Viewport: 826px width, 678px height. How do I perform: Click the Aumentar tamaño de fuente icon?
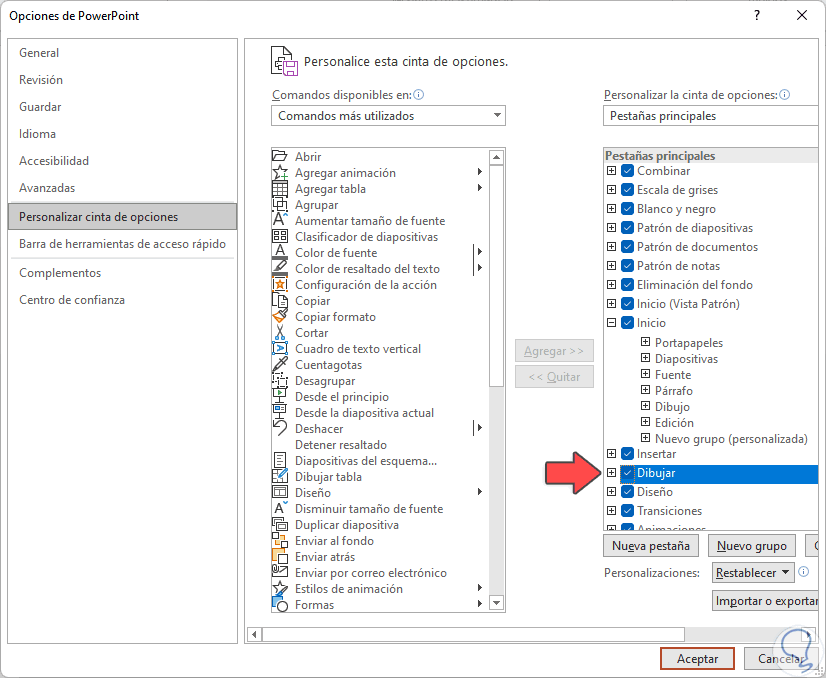click(280, 220)
